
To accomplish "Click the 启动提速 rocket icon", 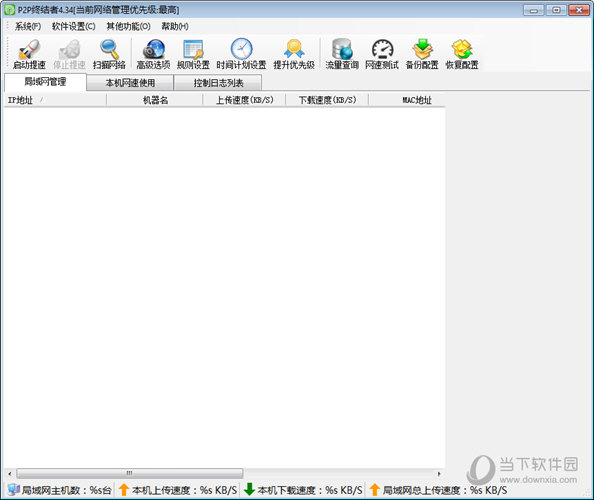I will point(30,49).
